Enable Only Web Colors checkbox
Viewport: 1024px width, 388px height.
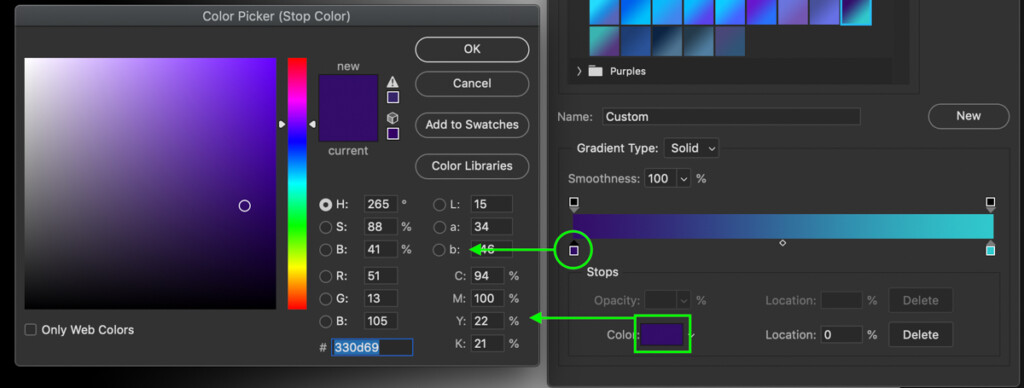click(31, 330)
